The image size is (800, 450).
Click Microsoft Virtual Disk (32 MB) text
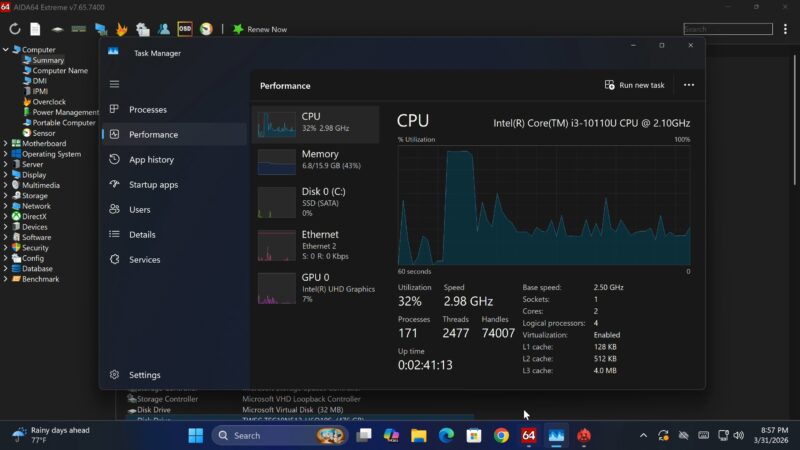292,410
